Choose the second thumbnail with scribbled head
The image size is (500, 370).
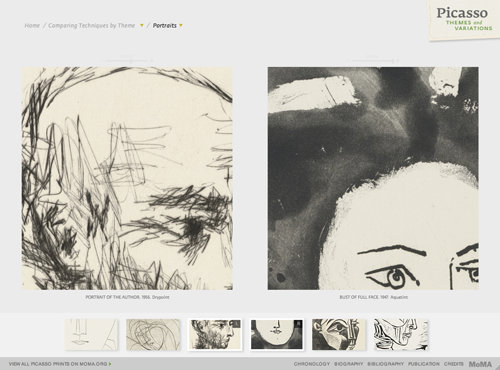coord(153,334)
